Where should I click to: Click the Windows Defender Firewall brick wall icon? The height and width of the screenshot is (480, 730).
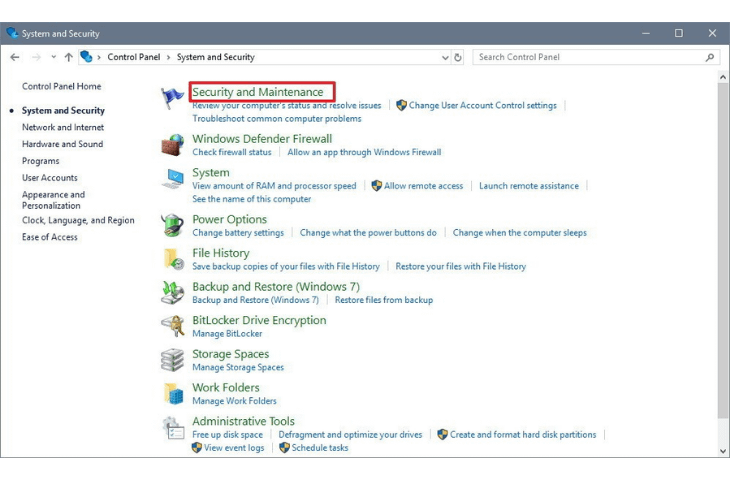point(173,145)
